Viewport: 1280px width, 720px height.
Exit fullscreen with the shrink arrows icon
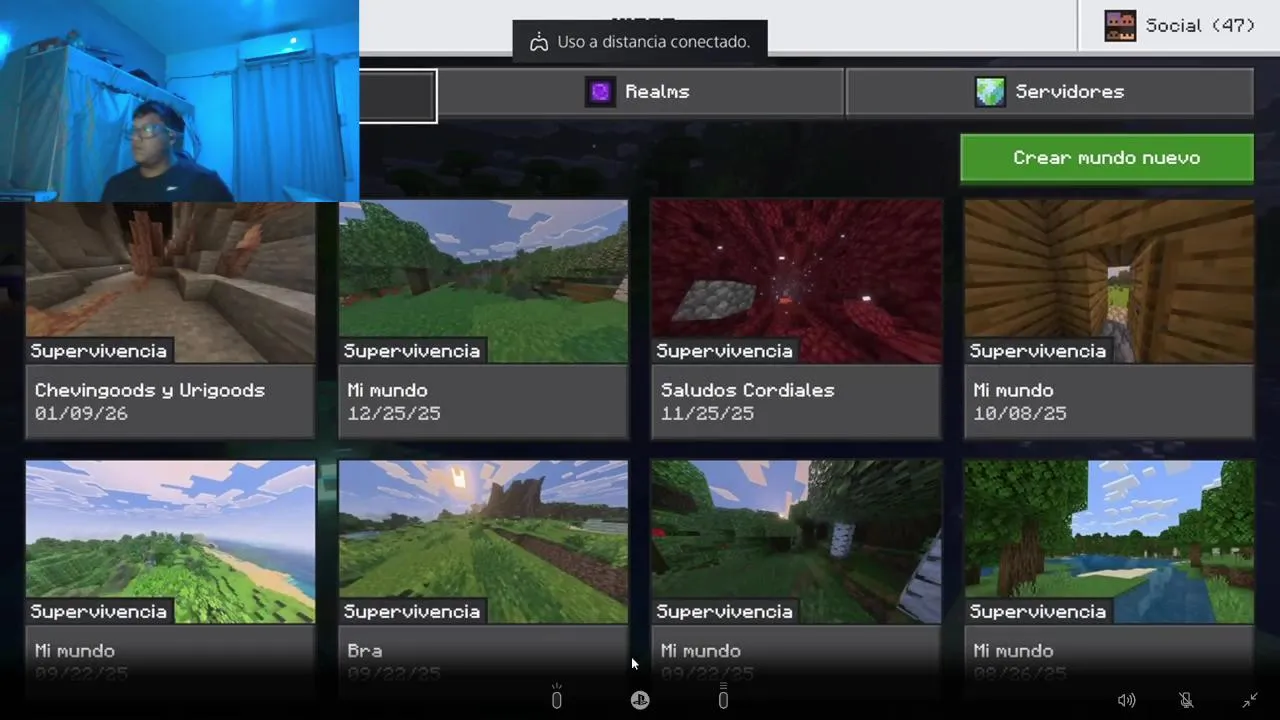pyautogui.click(x=1250, y=701)
